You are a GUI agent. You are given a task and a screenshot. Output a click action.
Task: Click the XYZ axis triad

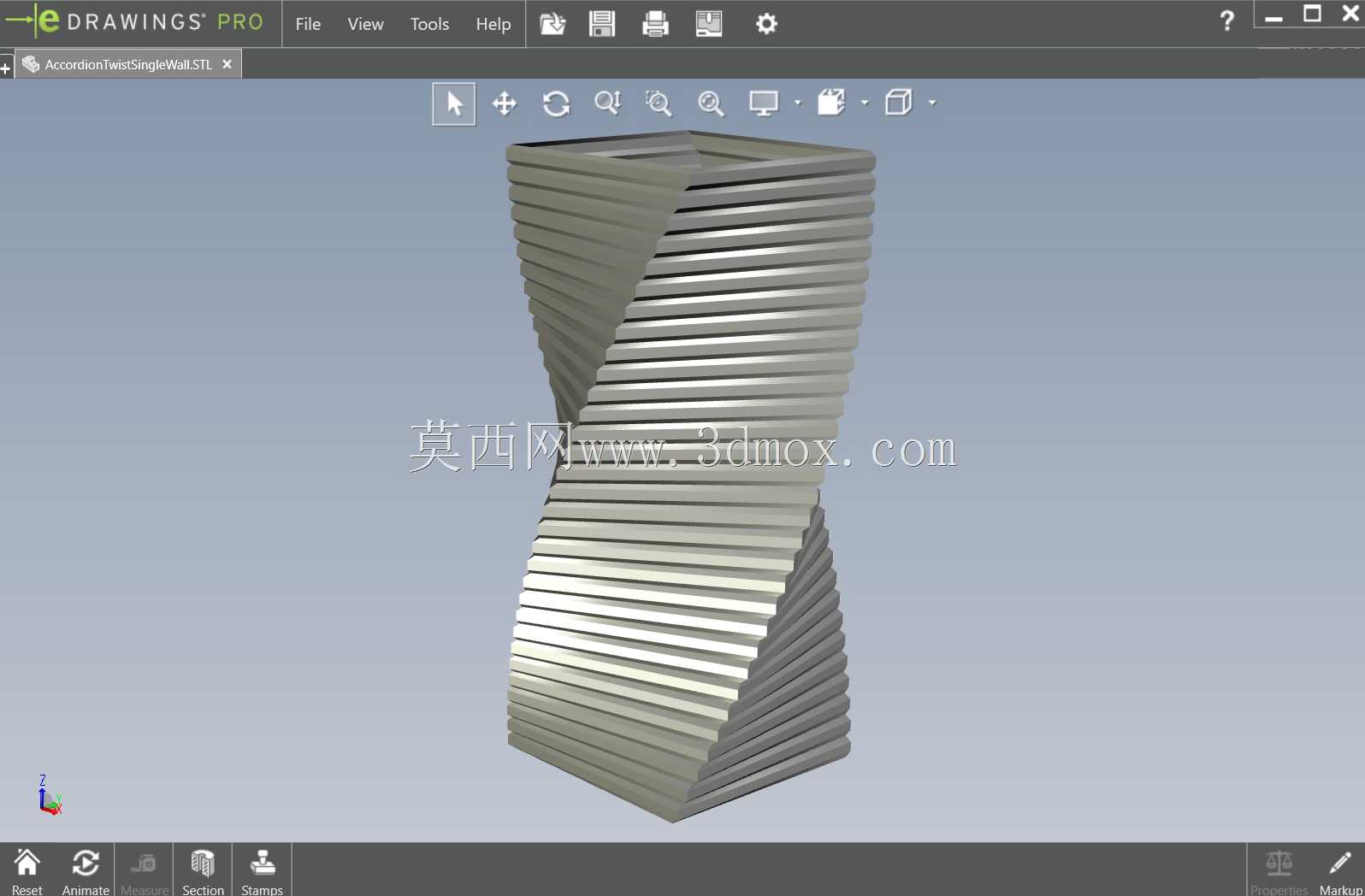click(x=50, y=795)
